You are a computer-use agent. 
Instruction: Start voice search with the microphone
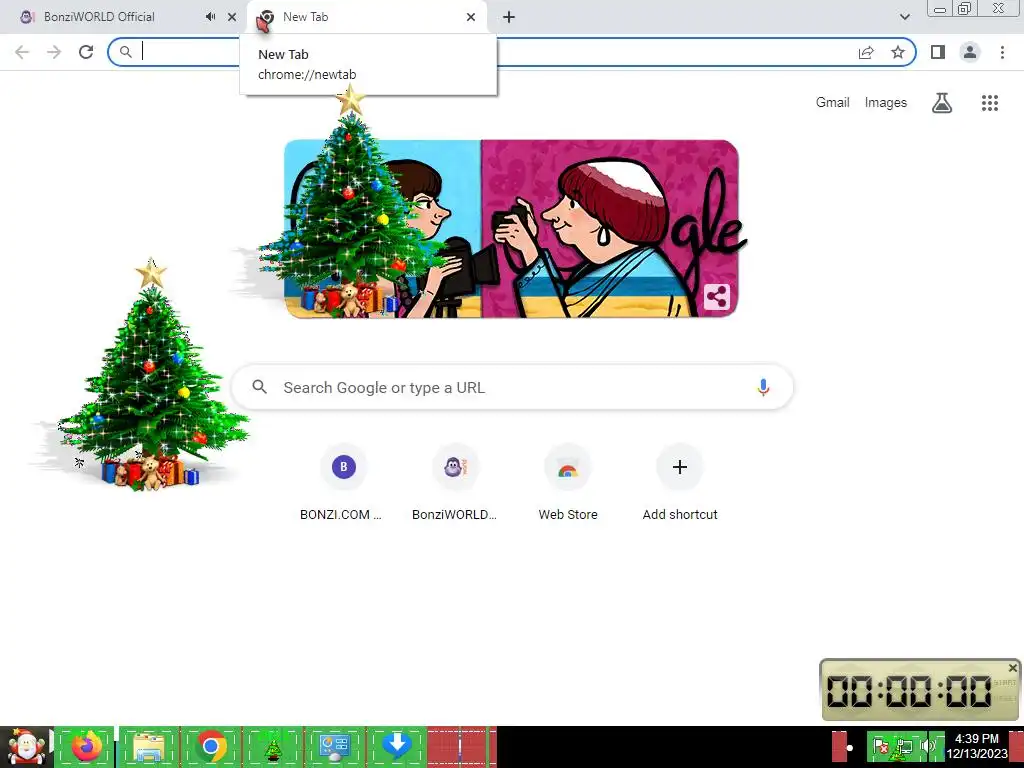(763, 387)
